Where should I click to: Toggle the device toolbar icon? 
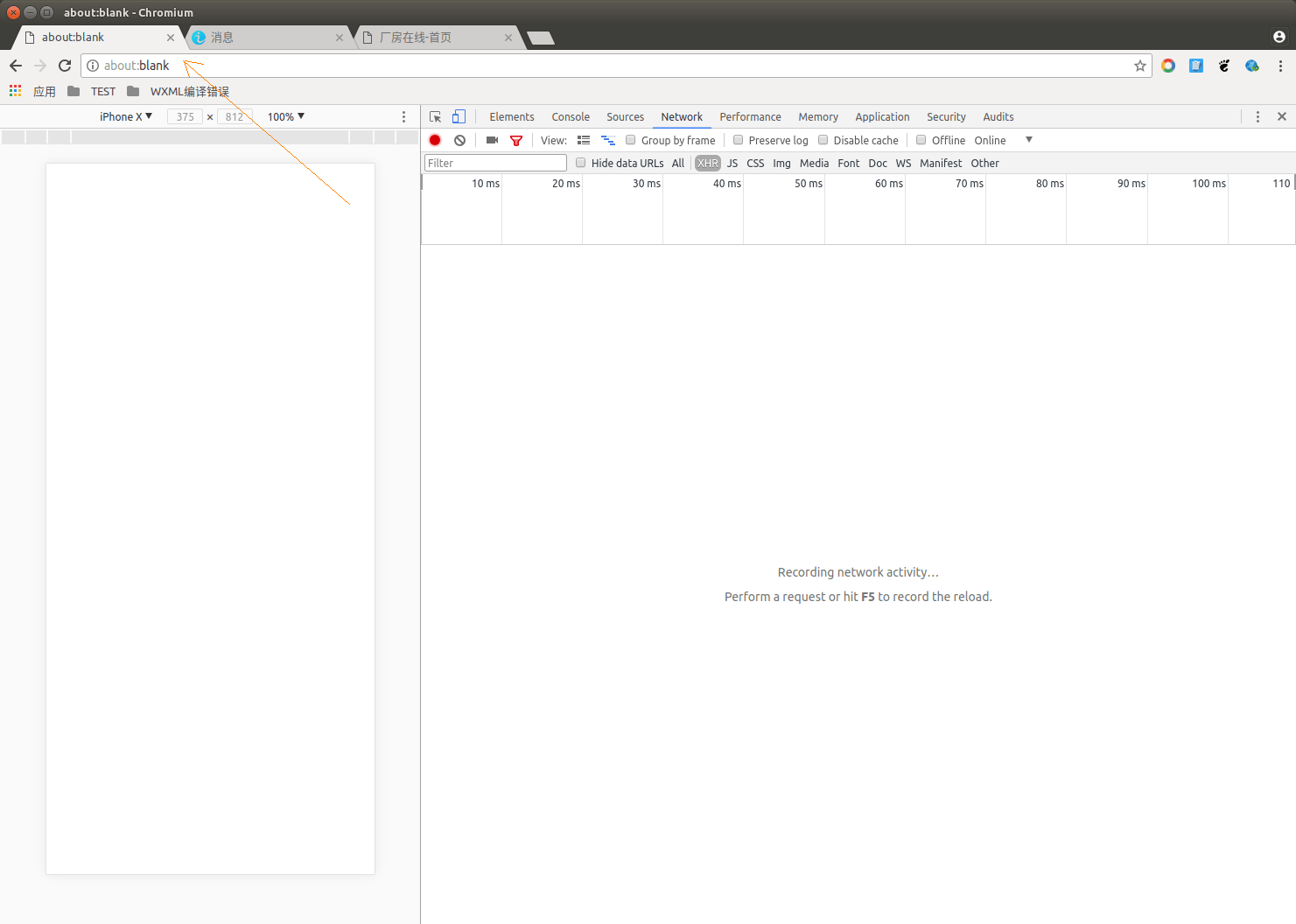[459, 116]
